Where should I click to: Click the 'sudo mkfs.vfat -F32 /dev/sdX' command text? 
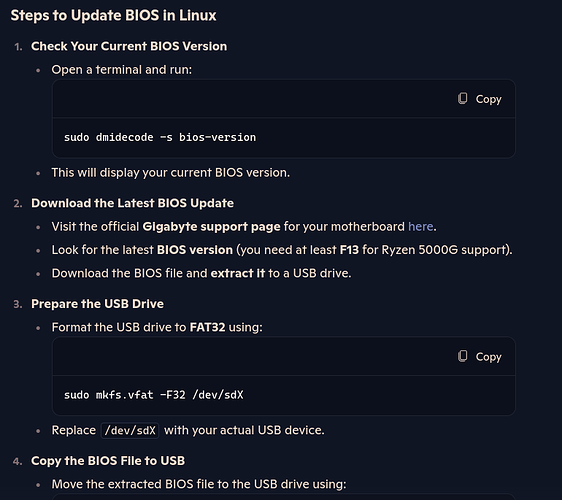[153, 395]
